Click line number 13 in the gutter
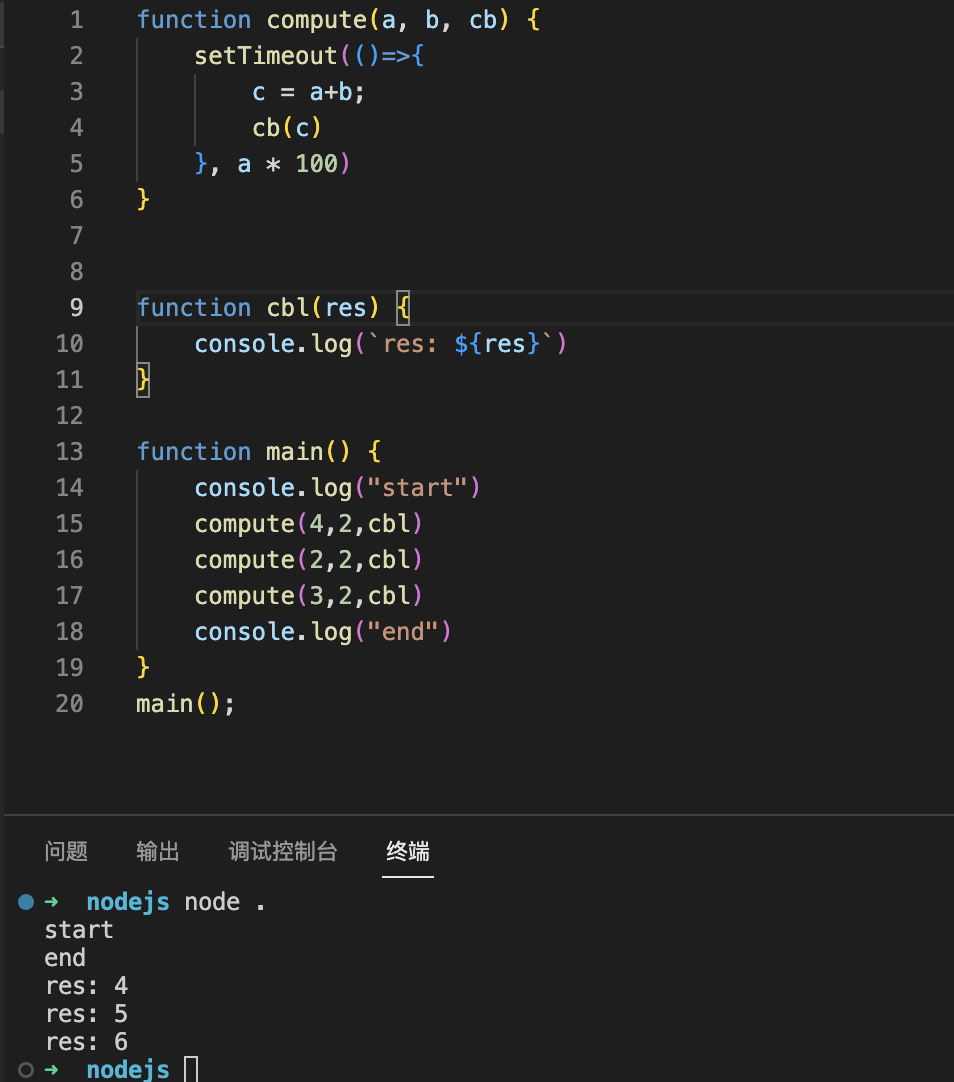954x1082 pixels. (x=70, y=452)
